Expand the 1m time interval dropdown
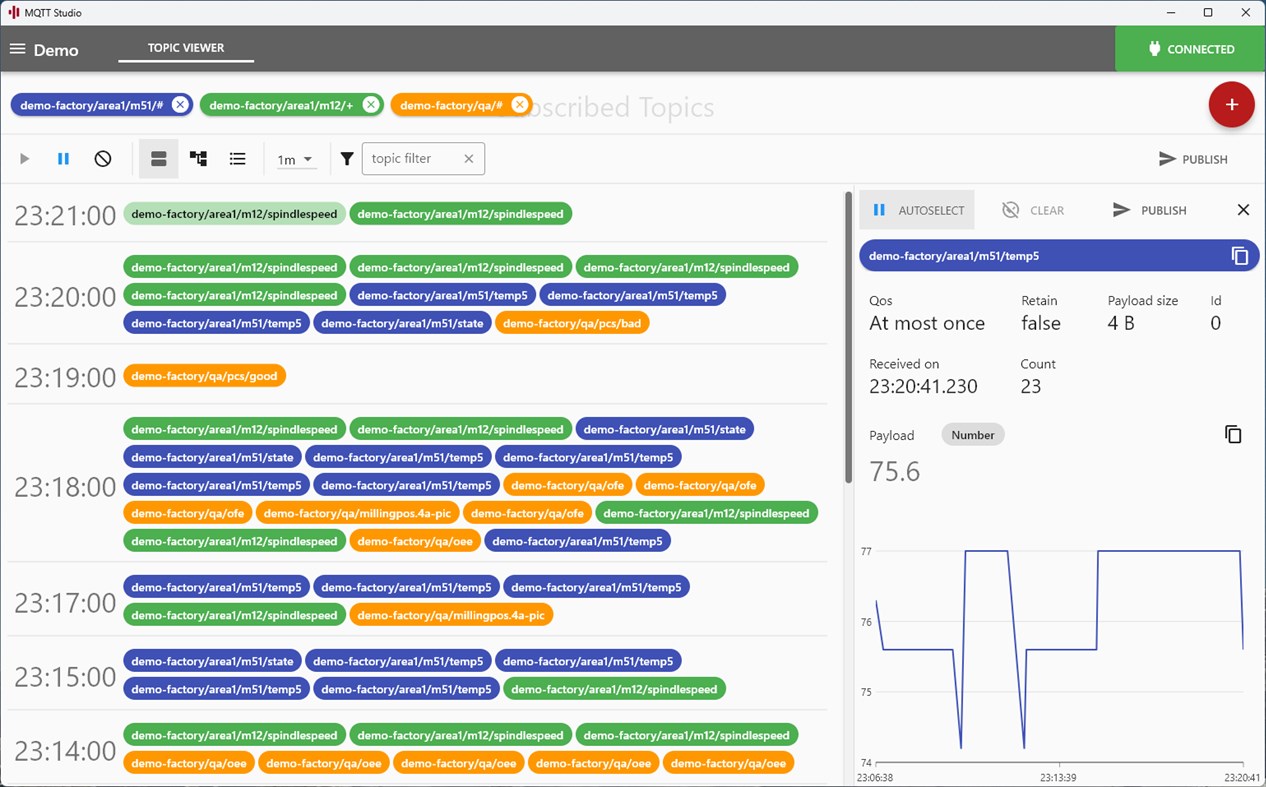Viewport: 1266px width, 787px height. point(295,160)
